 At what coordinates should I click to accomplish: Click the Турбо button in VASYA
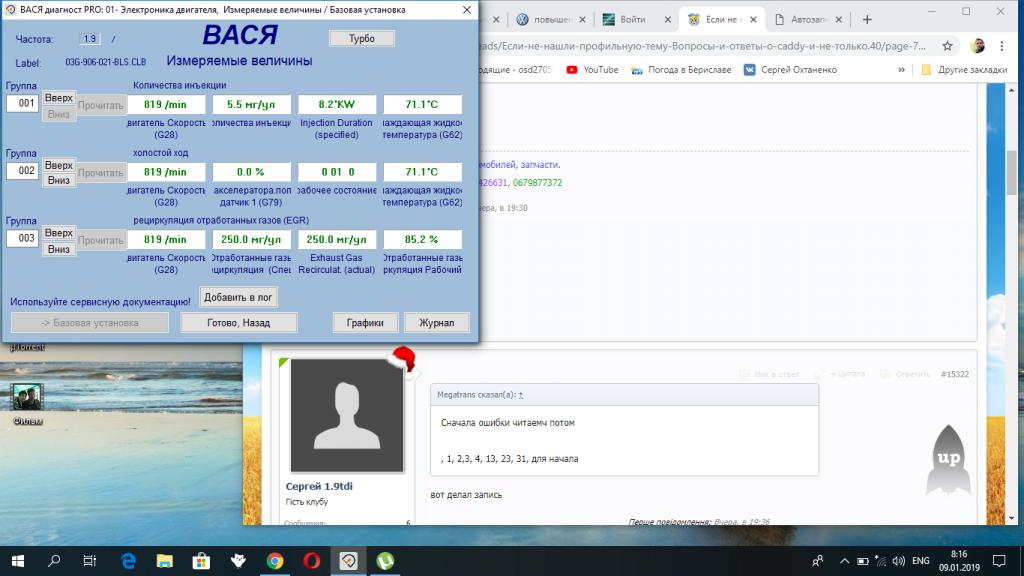click(362, 39)
